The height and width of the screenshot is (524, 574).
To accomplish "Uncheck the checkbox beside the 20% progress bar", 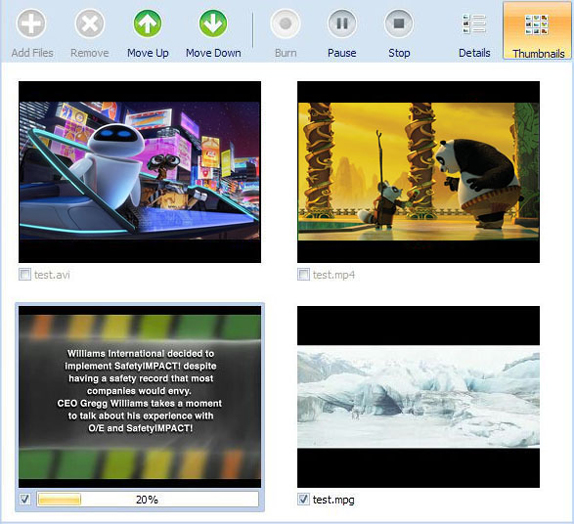I will tap(25, 499).
